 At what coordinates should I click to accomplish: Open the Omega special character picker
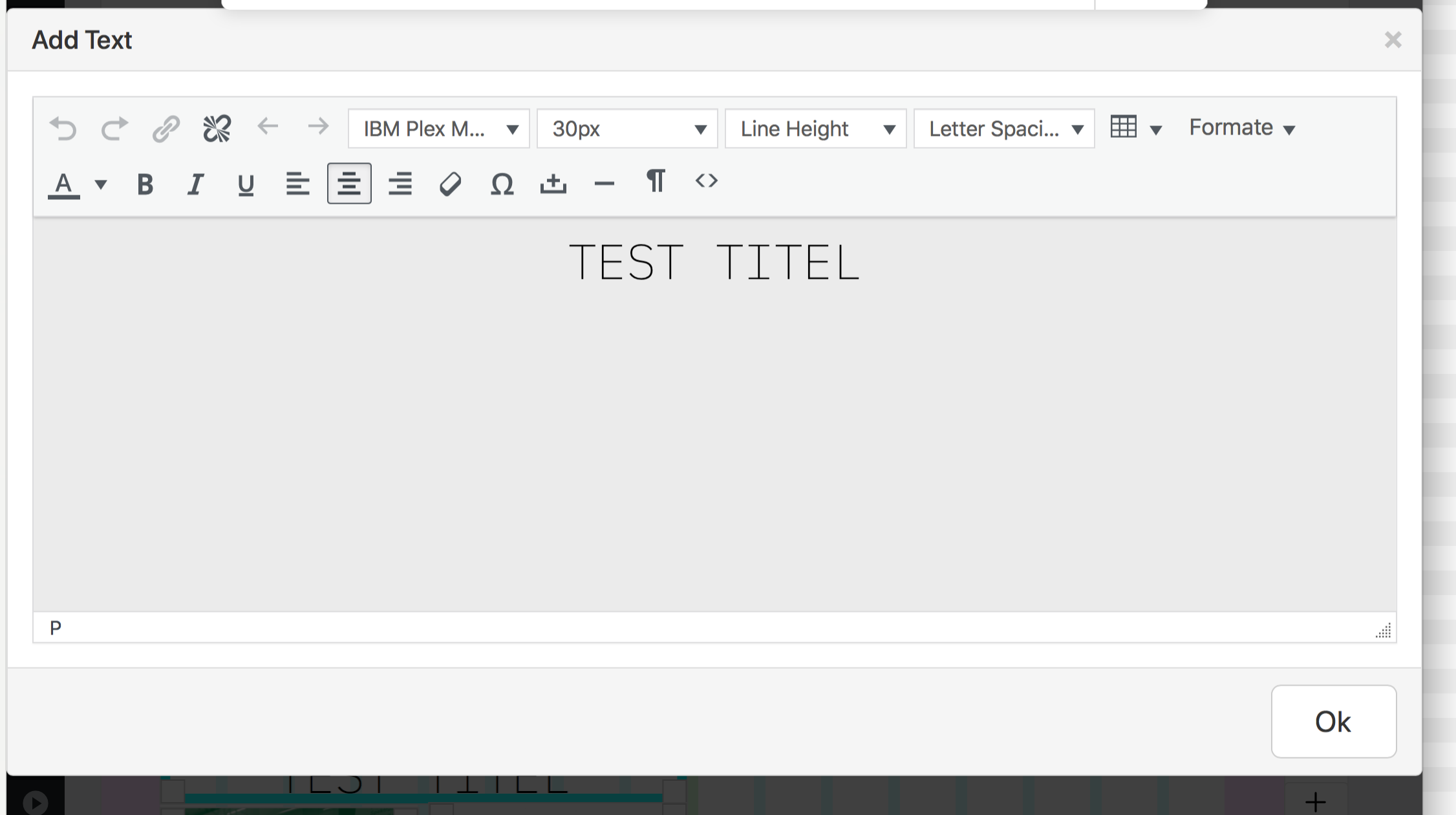click(x=502, y=184)
